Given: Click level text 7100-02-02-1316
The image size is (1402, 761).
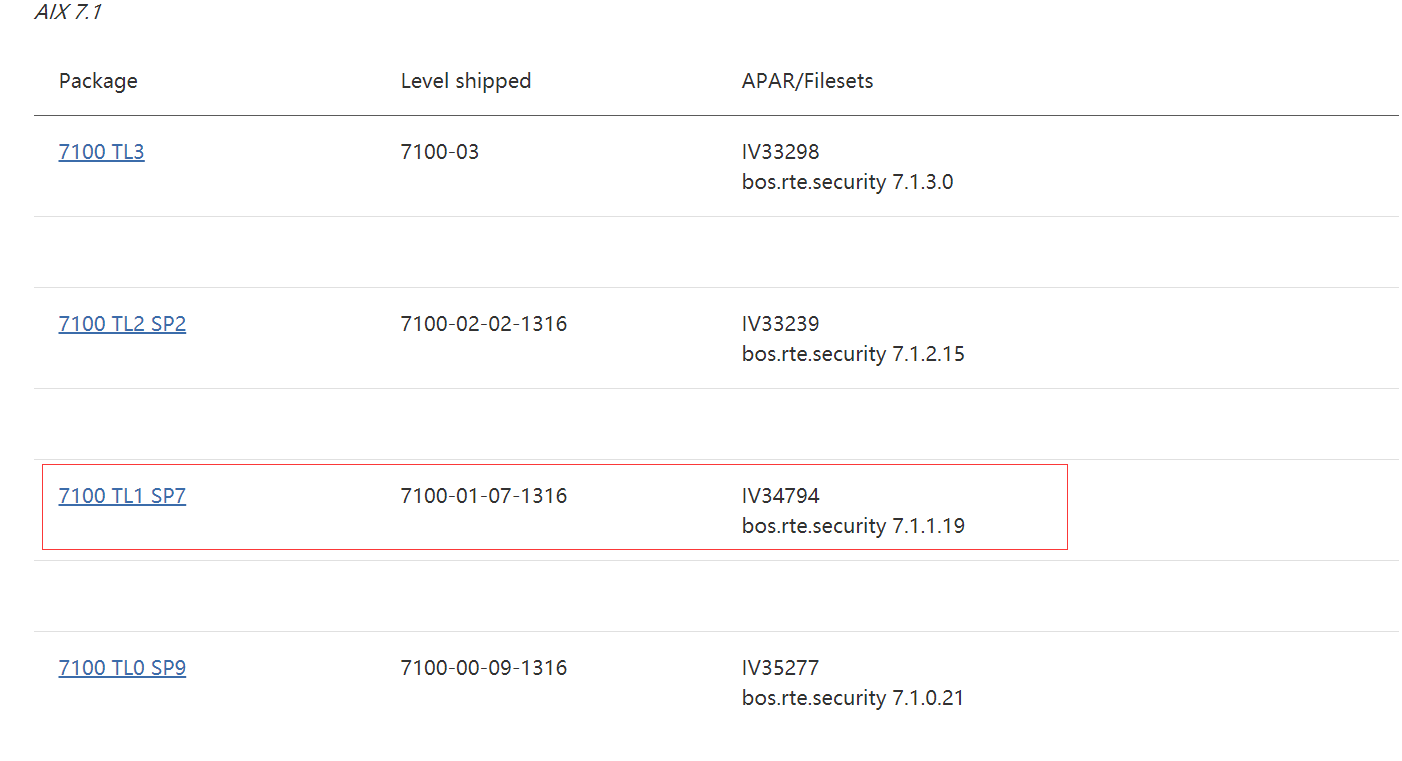Looking at the screenshot, I should pyautogui.click(x=483, y=324).
